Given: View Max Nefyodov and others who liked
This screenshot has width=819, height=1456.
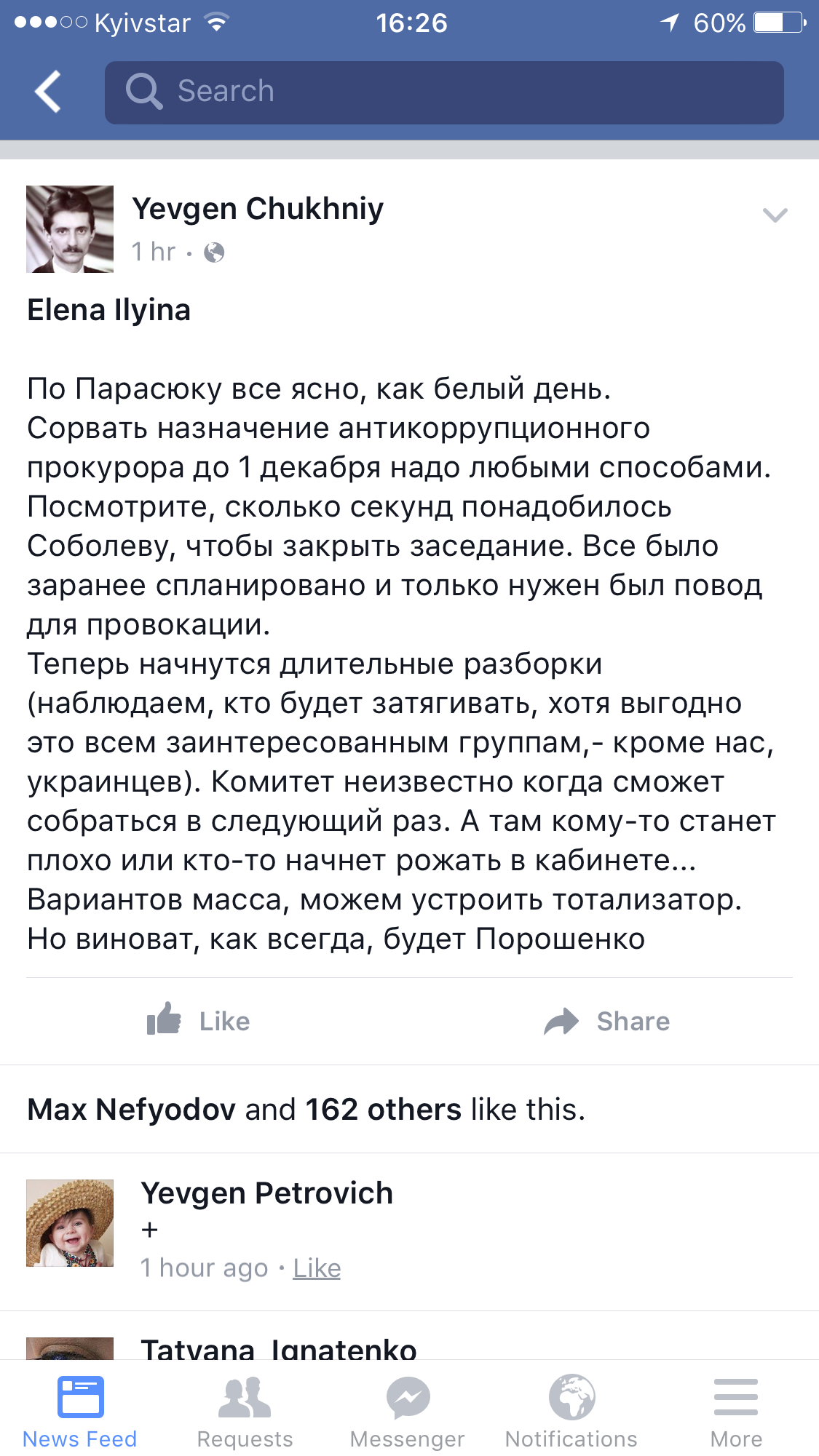Looking at the screenshot, I should (x=306, y=1110).
